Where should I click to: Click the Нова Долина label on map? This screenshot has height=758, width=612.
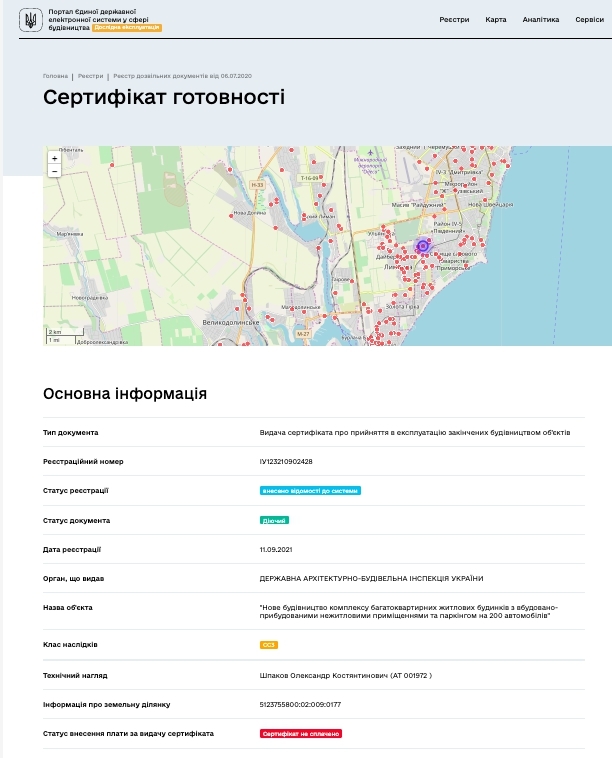[x=249, y=213]
